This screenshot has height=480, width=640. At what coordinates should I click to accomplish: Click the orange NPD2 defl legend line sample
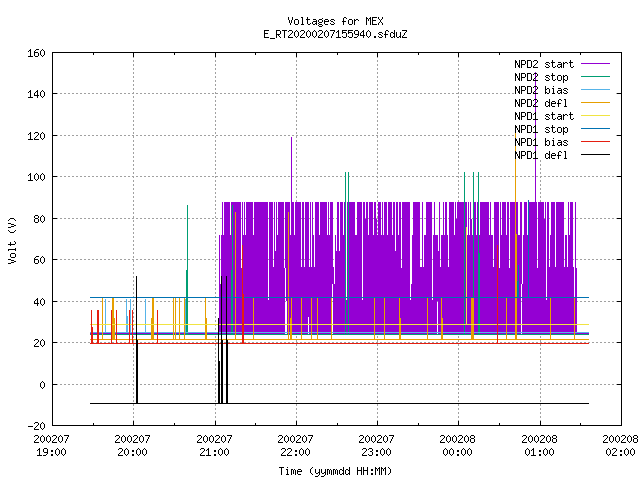(595, 103)
